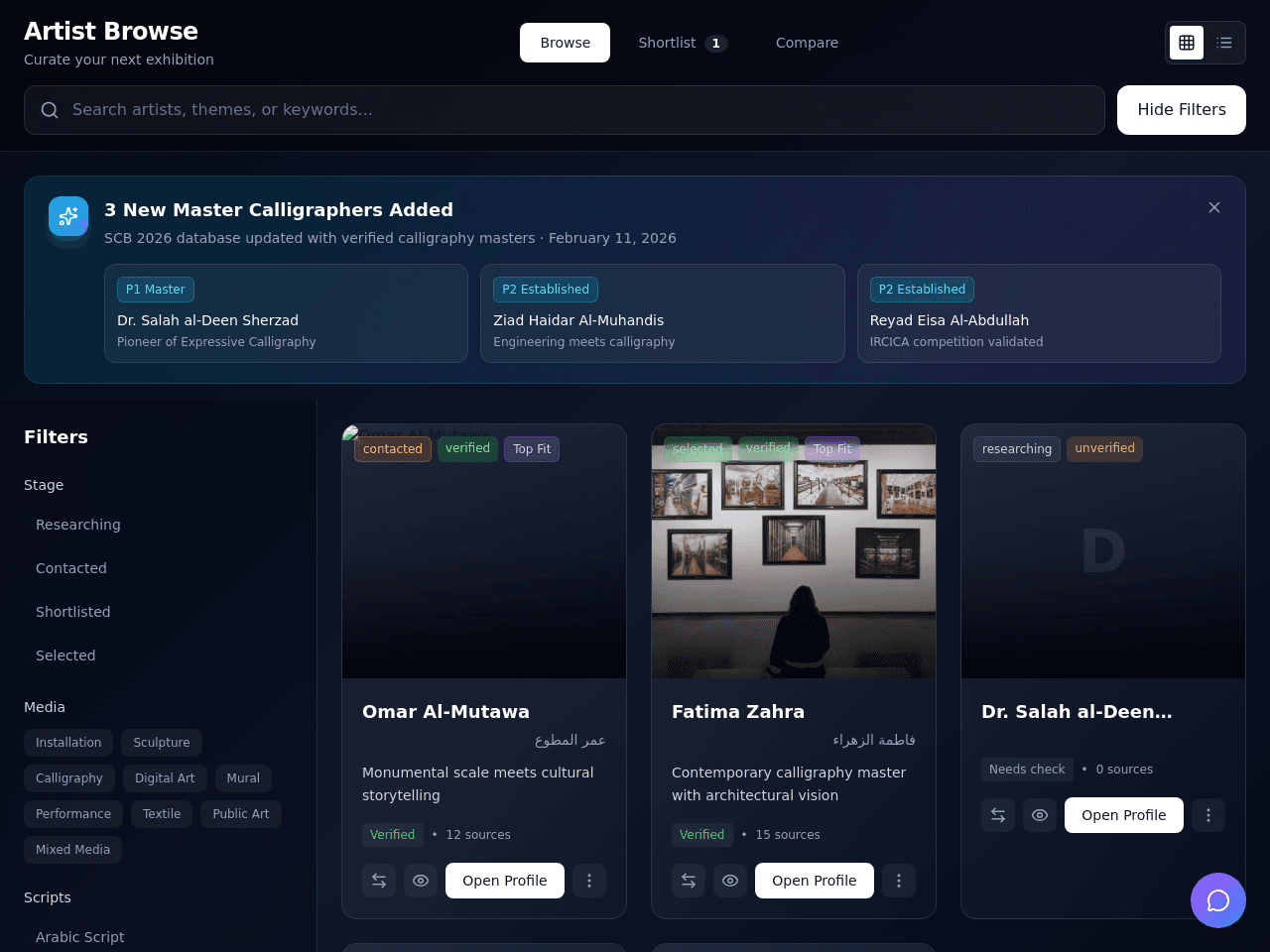The height and width of the screenshot is (952, 1270).
Task: Dismiss the New Master Calligraphers banner
Action: pos(1214,207)
